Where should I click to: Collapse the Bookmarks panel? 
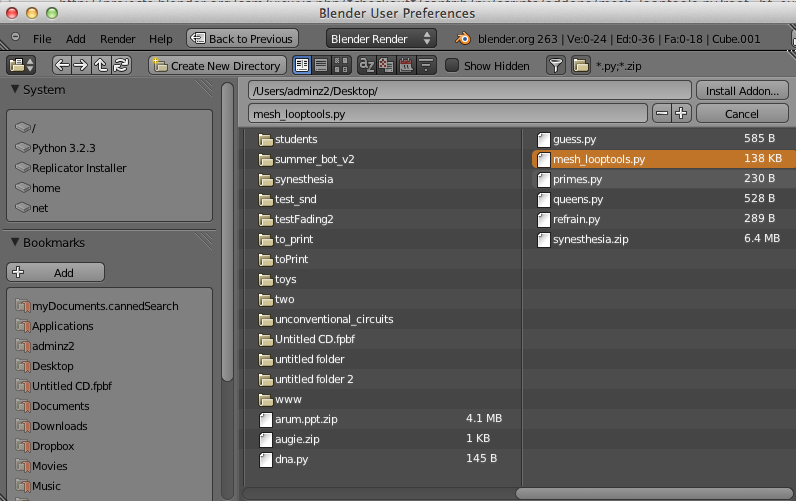click(15, 242)
